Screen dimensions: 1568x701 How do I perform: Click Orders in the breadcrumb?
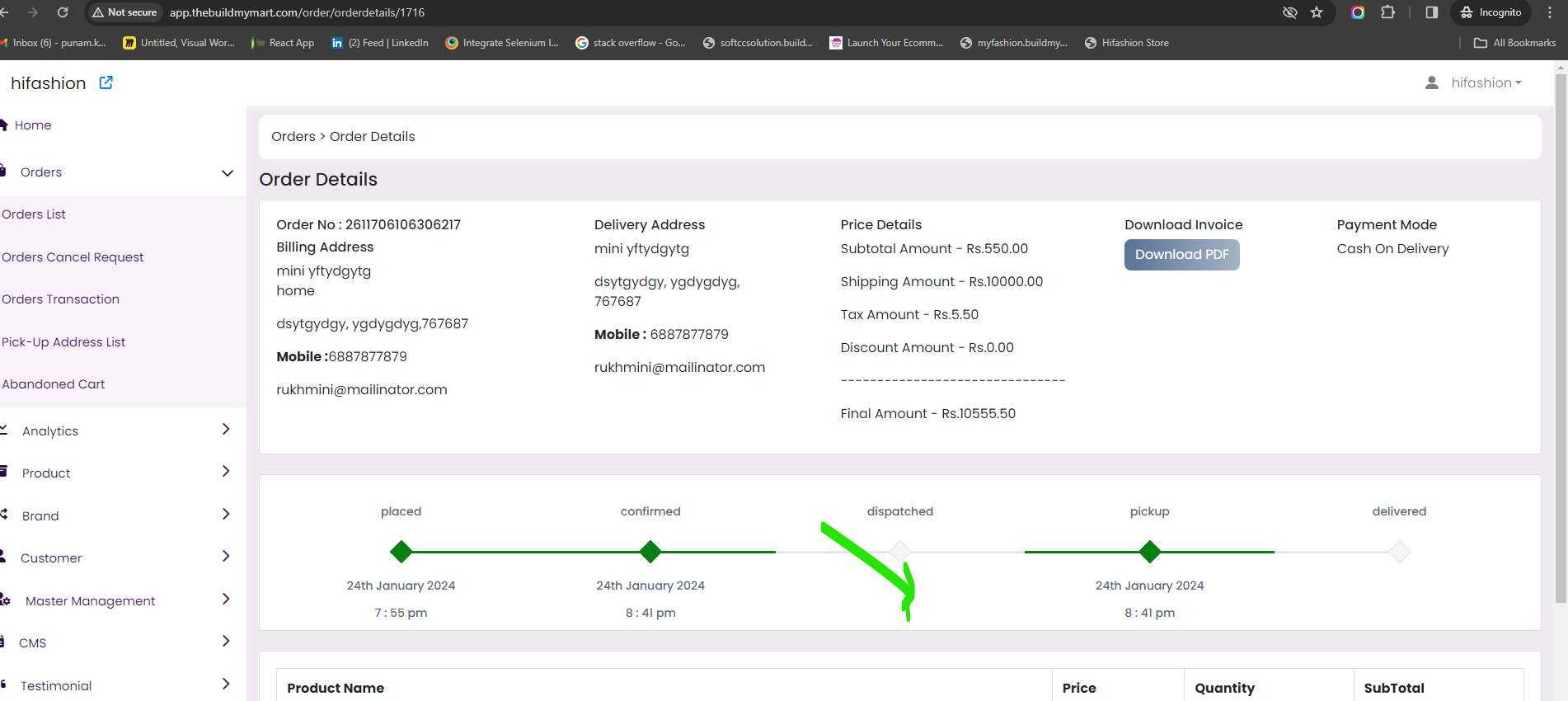293,137
